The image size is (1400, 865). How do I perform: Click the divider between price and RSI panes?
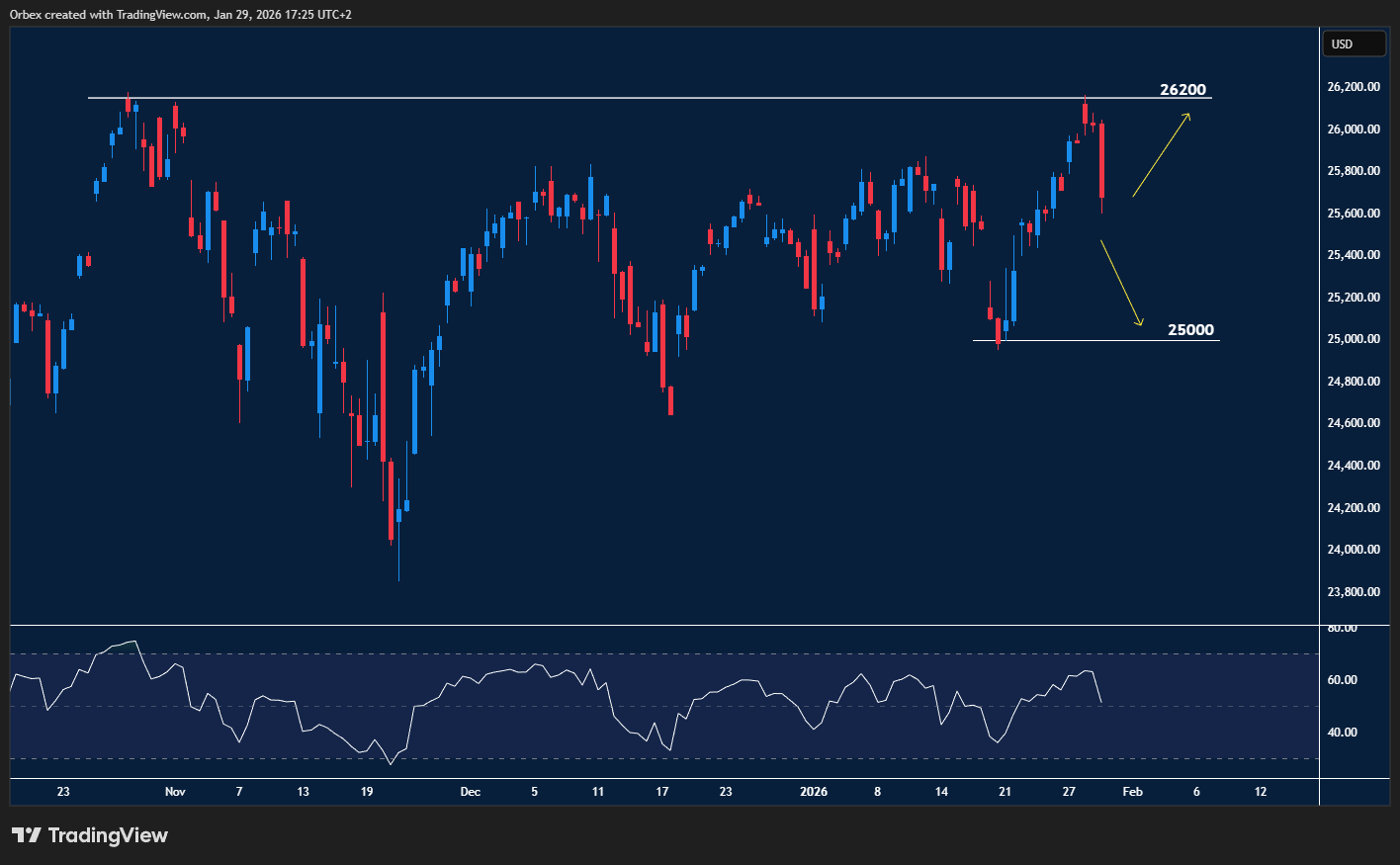point(662,626)
